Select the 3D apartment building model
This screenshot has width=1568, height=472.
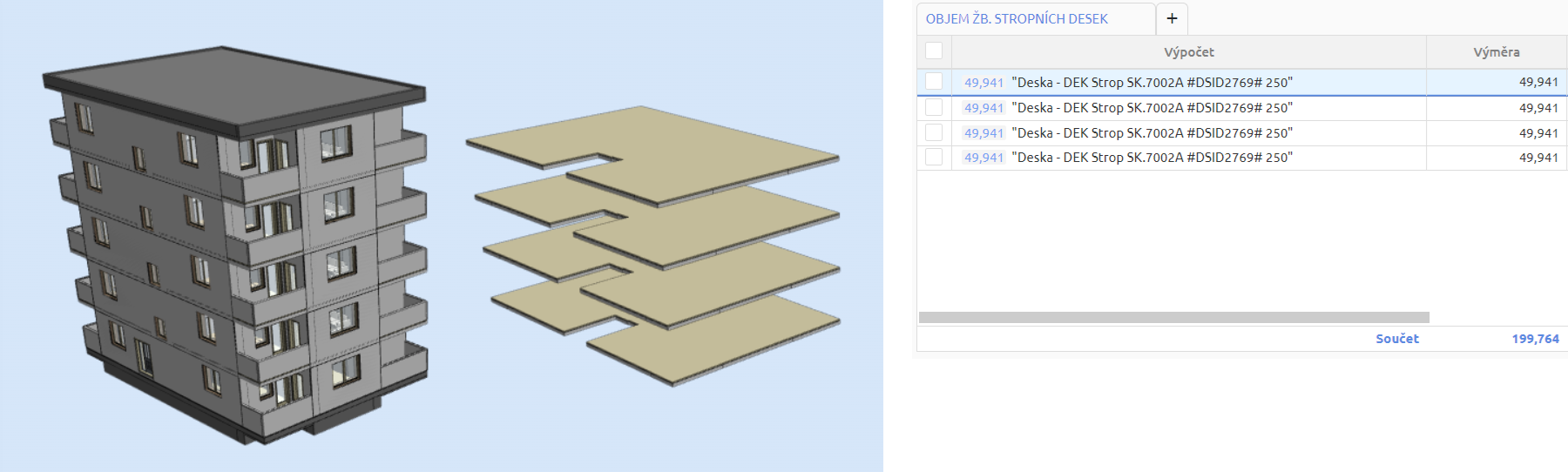[235, 244]
